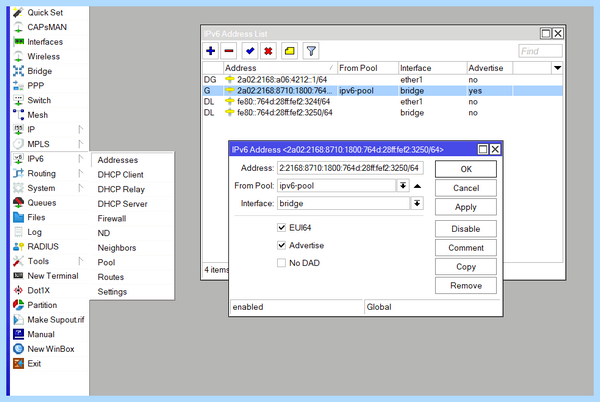The height and width of the screenshot is (402, 600).
Task: Select DHCP Server in IPv6 submenu
Action: coord(132,204)
